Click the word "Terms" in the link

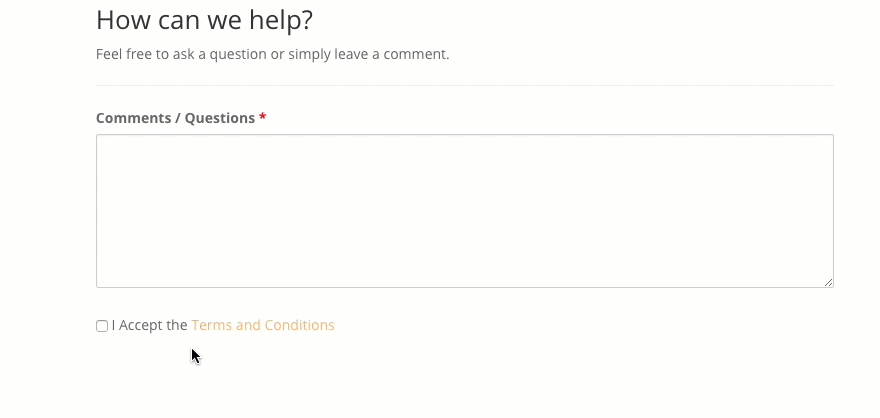pyautogui.click(x=211, y=325)
